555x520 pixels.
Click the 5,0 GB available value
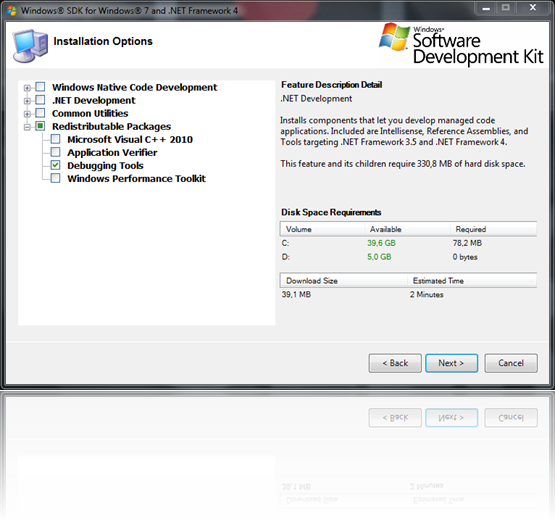tap(379, 257)
